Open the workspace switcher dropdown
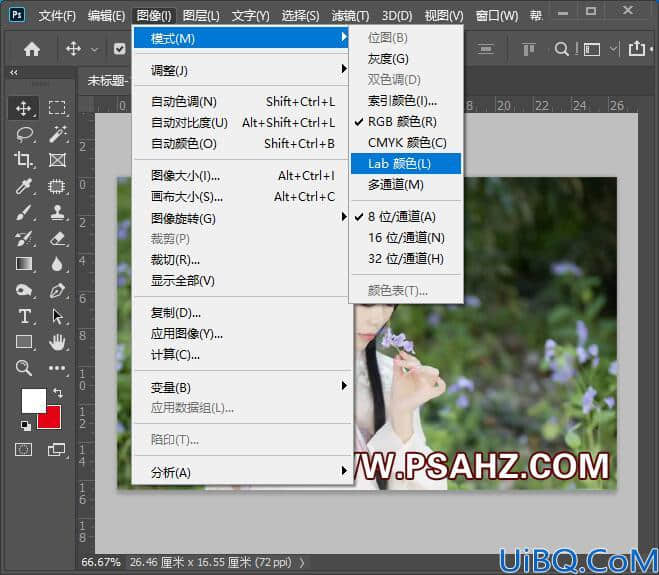The width and height of the screenshot is (659, 575). coord(614,49)
